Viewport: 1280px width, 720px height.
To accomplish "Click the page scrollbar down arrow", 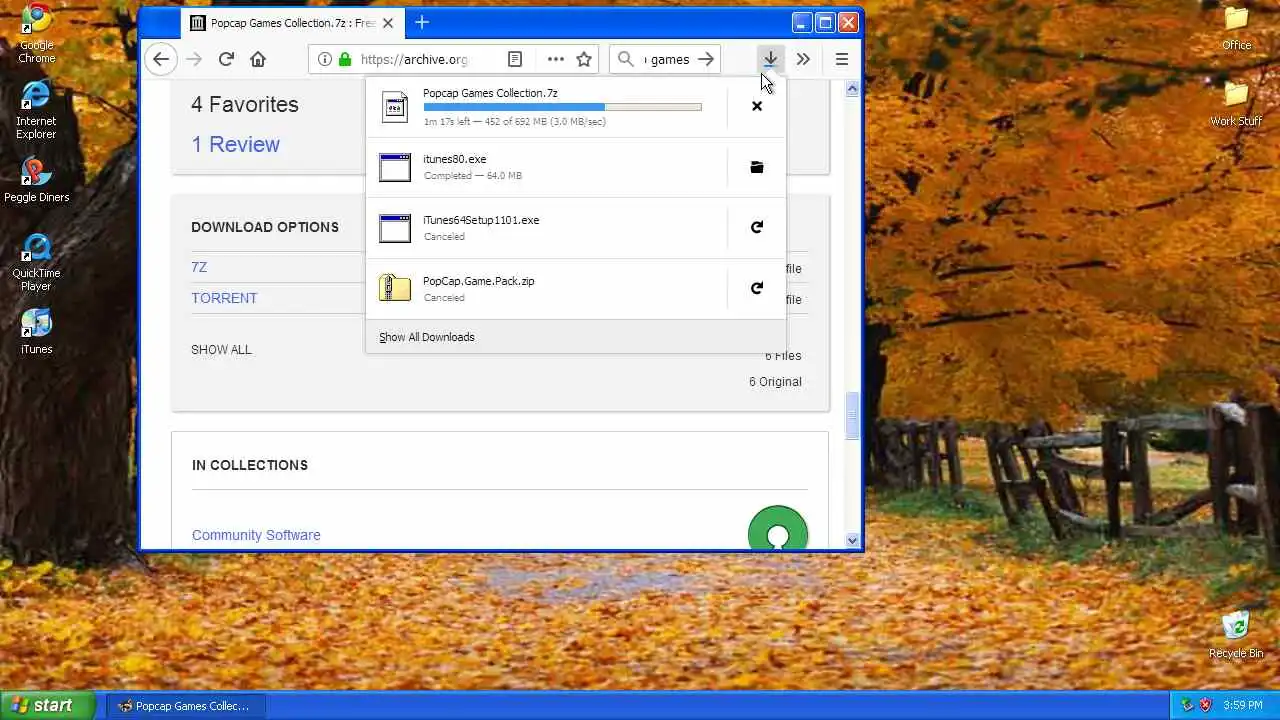I will click(853, 540).
